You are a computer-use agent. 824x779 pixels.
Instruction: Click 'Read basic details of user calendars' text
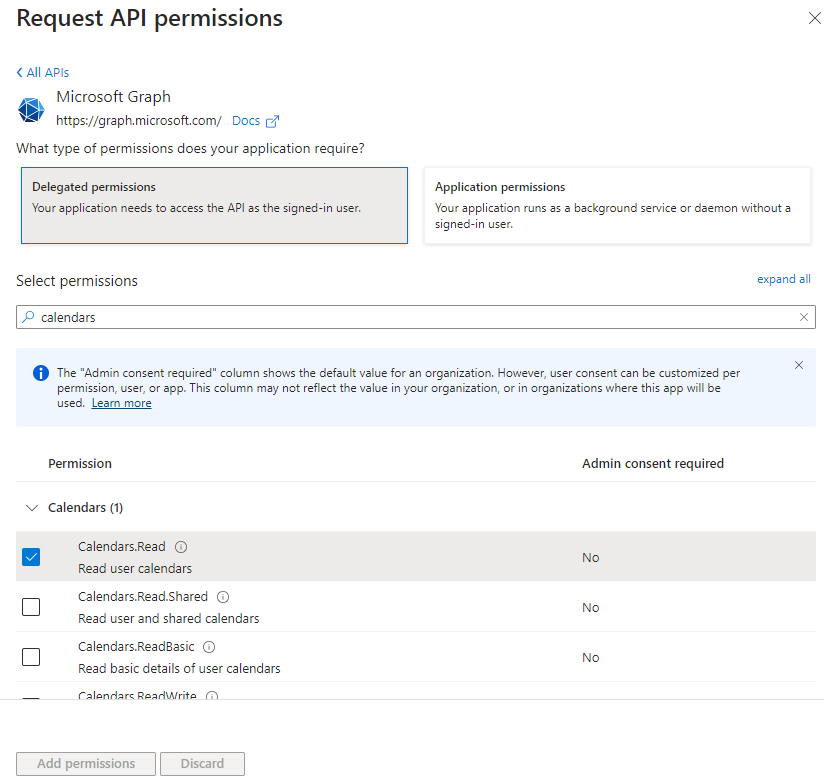(x=179, y=669)
